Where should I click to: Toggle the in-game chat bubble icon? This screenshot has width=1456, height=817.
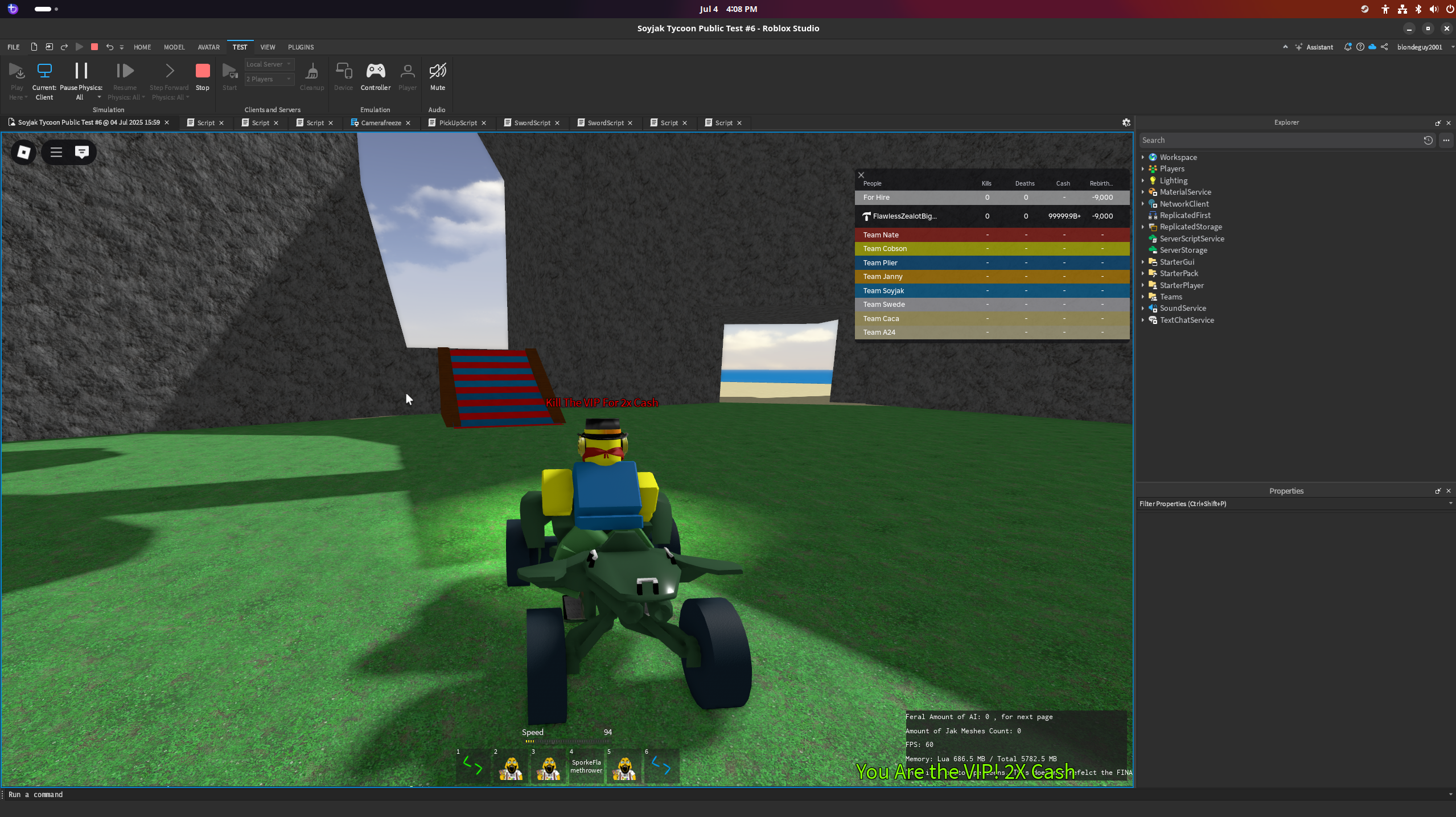(82, 152)
